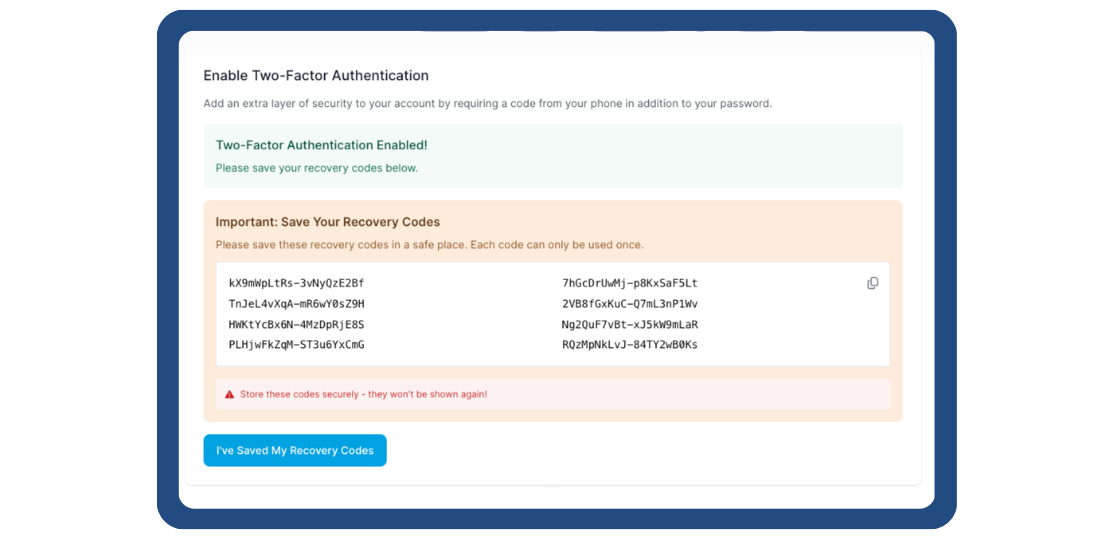Pick the code starting with HWKtYcBx6N
1114x539 pixels.
pos(296,324)
